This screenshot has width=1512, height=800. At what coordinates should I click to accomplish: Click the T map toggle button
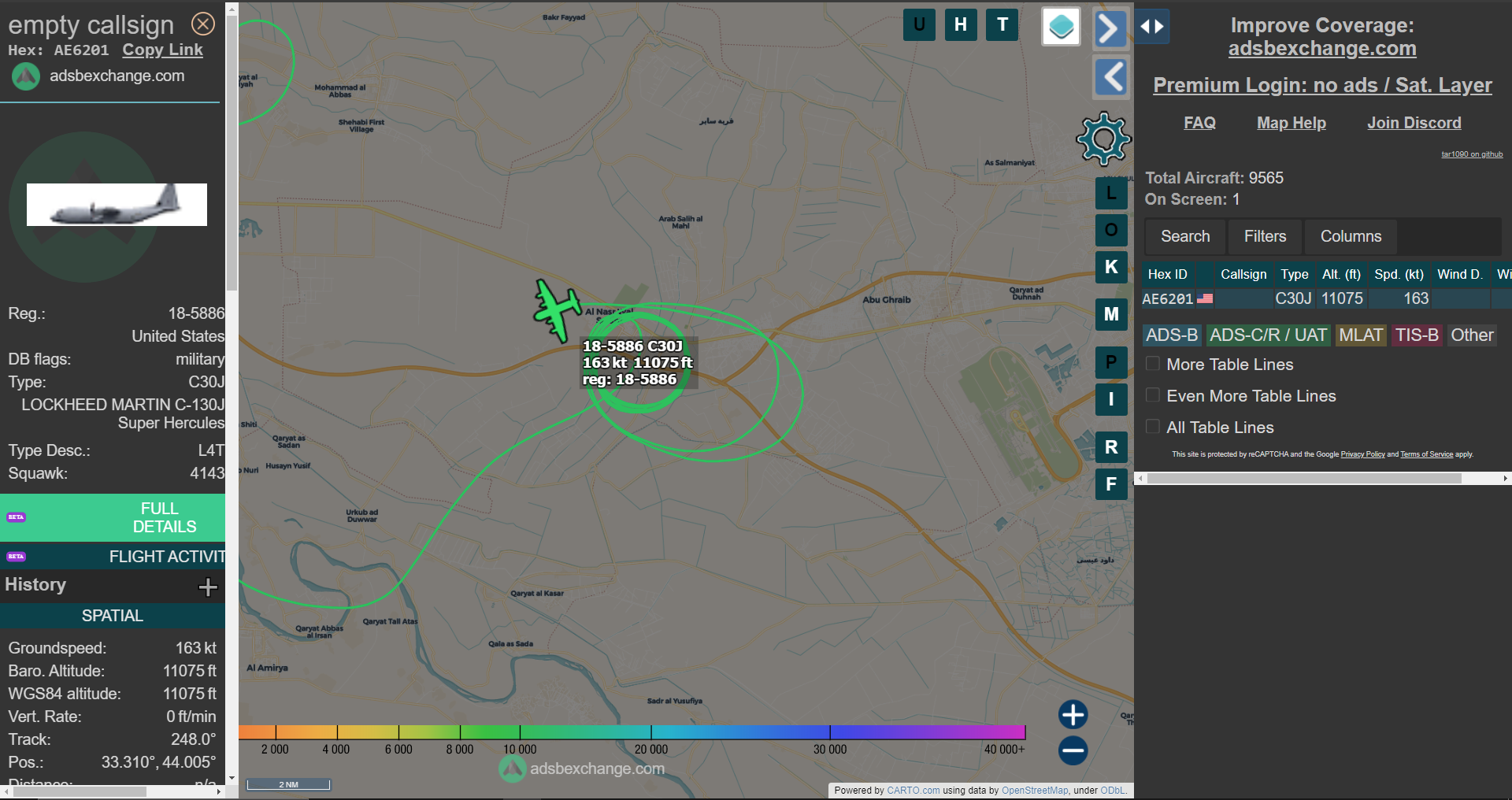click(x=1002, y=24)
